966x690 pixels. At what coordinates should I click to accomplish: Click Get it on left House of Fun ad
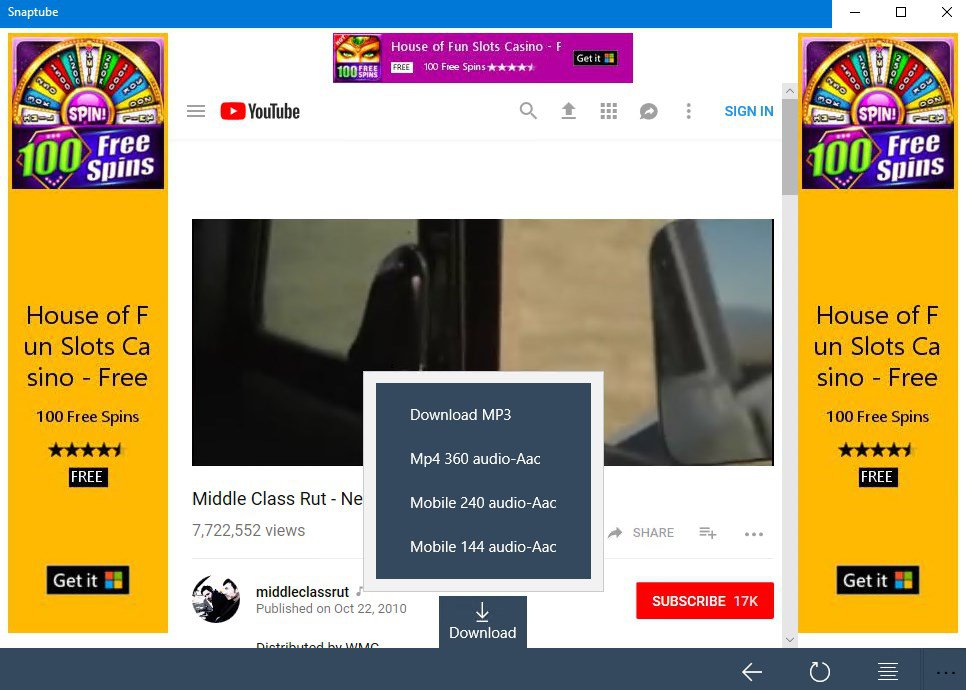(87, 580)
